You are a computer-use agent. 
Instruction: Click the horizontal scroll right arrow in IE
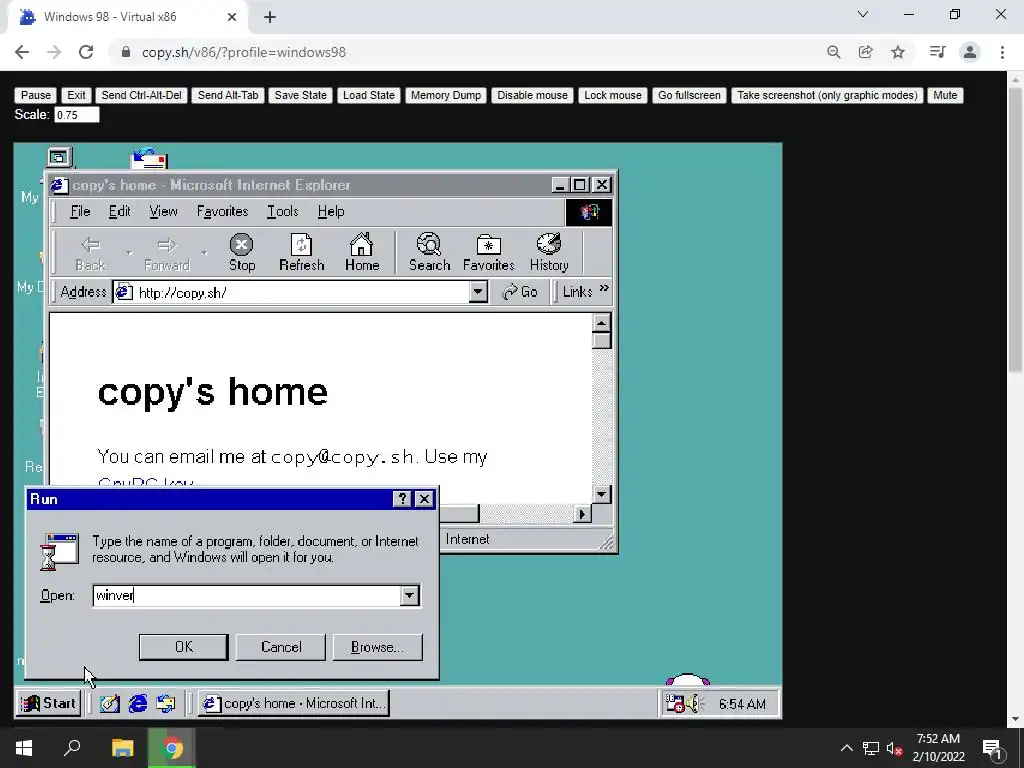click(582, 515)
